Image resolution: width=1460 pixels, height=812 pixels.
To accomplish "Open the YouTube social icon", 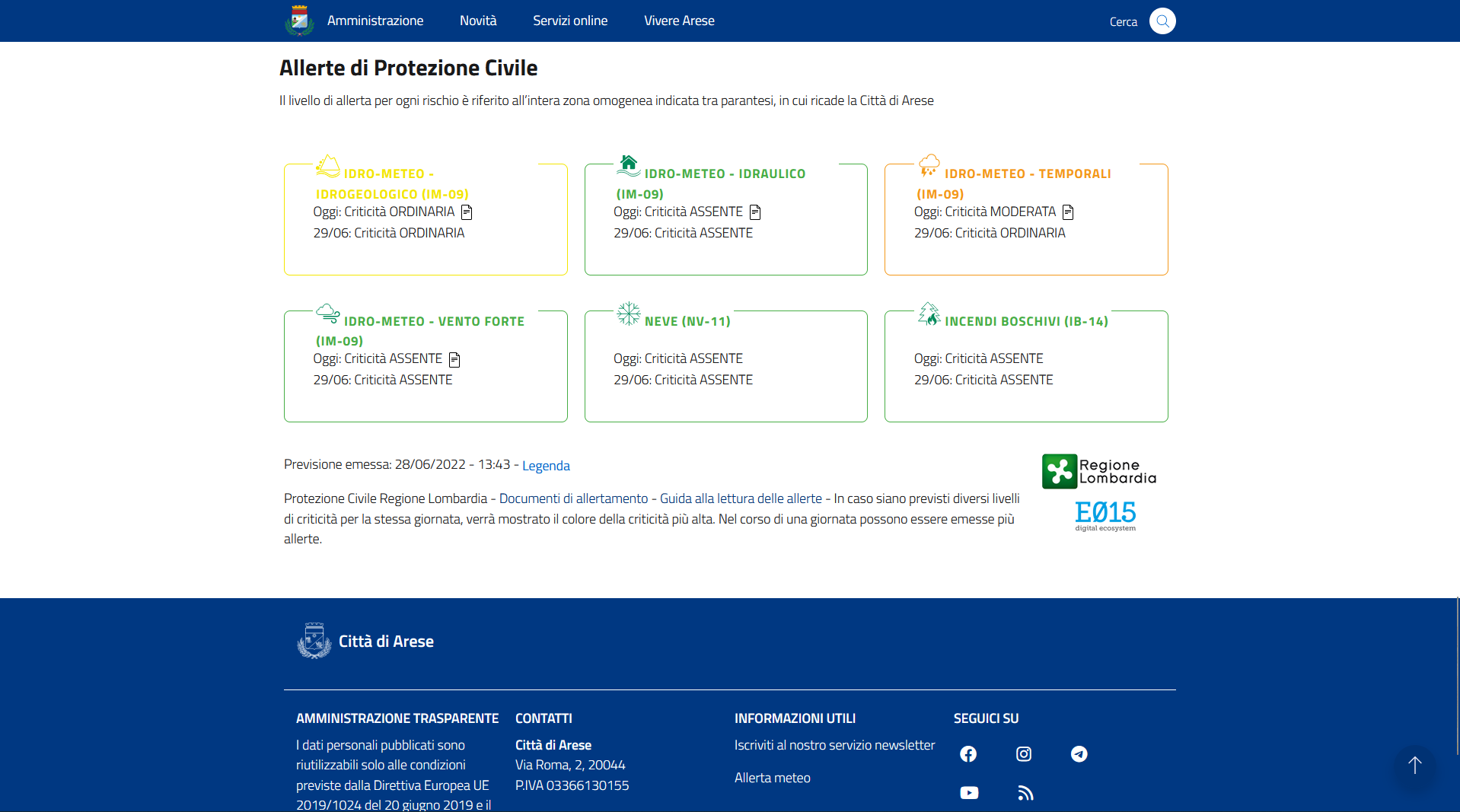I will (x=969, y=792).
